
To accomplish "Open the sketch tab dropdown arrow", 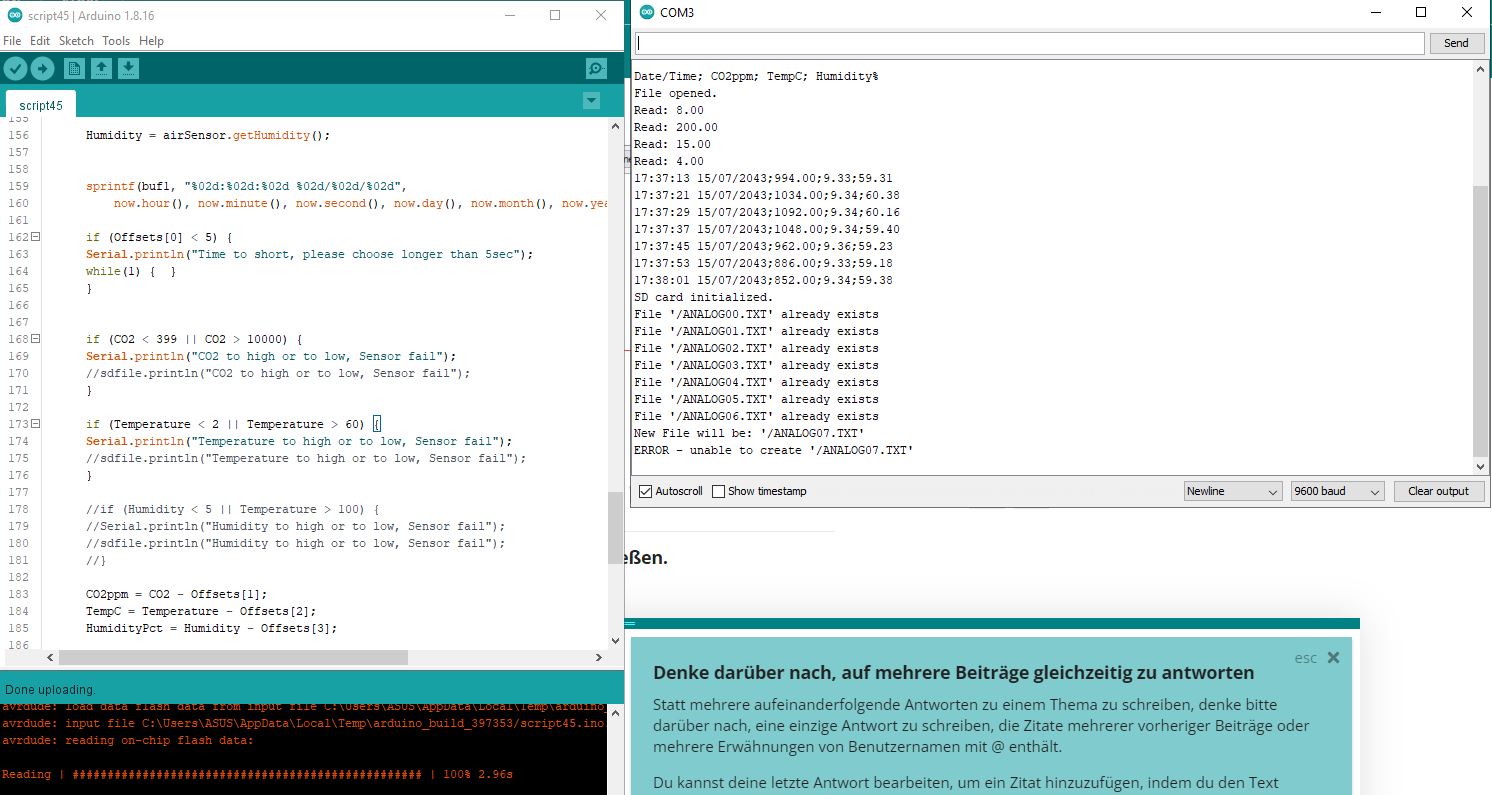I will (x=590, y=101).
